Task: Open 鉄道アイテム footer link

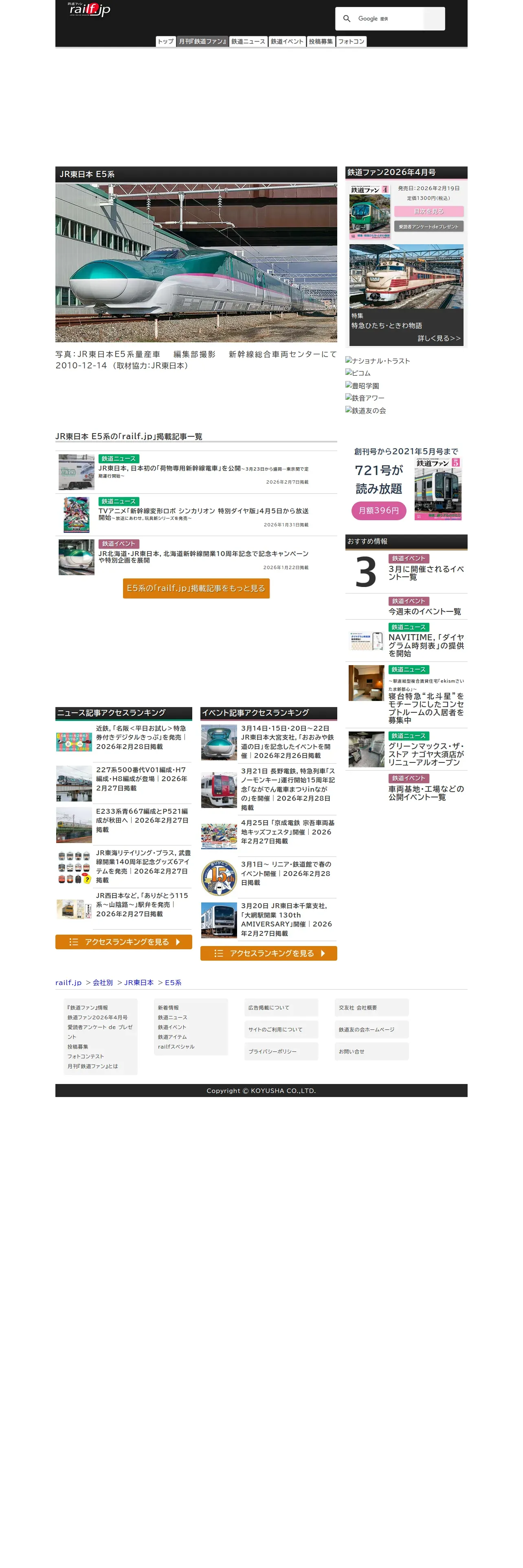Action: coord(172,1037)
